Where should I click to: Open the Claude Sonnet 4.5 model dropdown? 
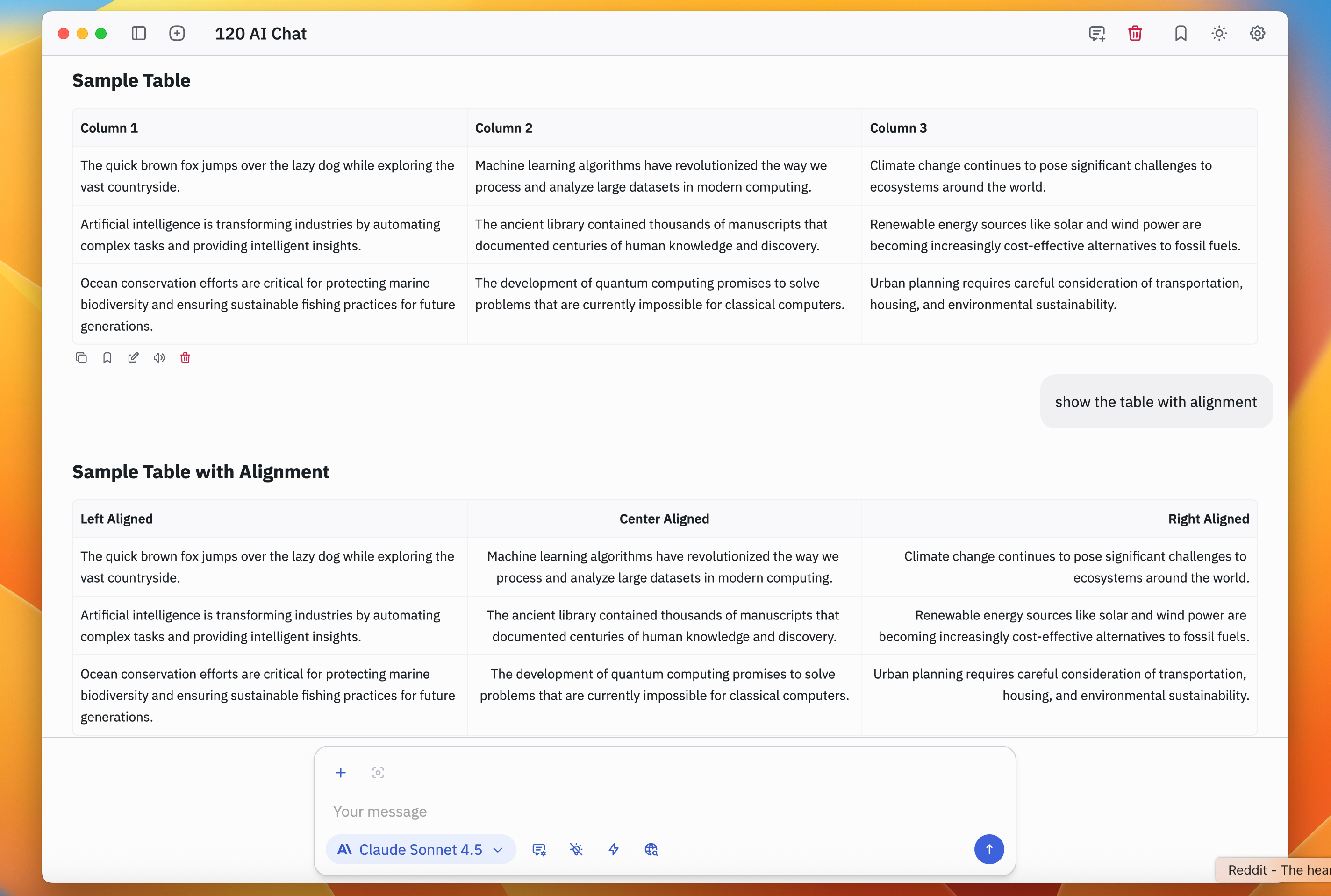(421, 850)
